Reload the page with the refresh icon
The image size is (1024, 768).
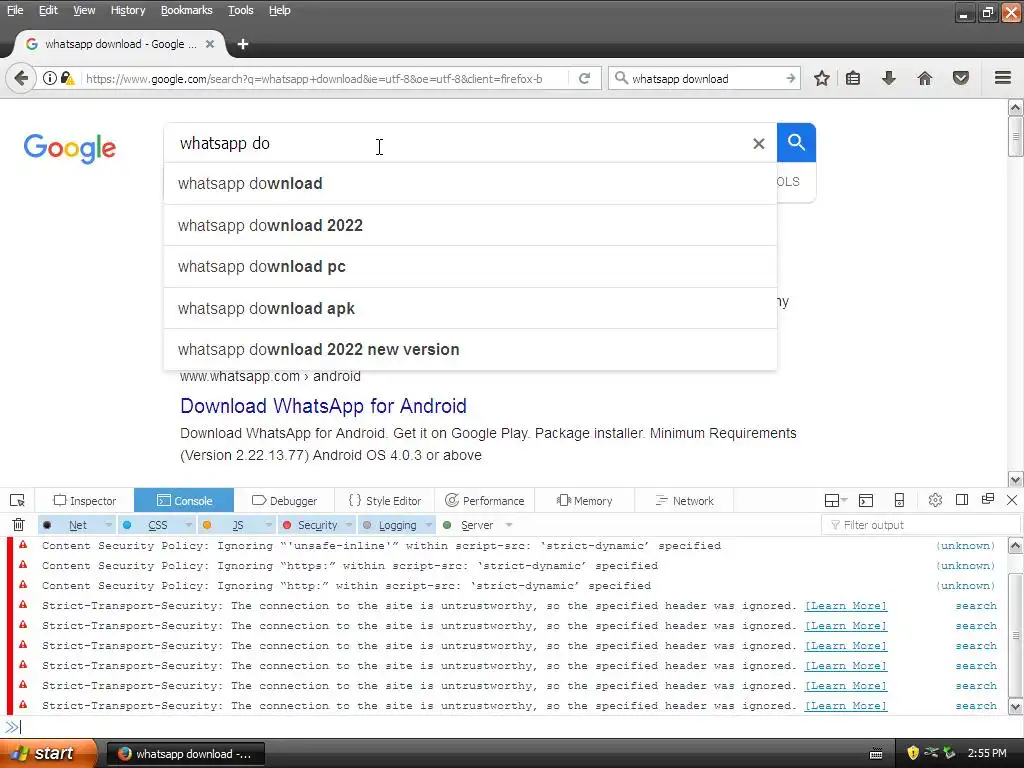[584, 78]
